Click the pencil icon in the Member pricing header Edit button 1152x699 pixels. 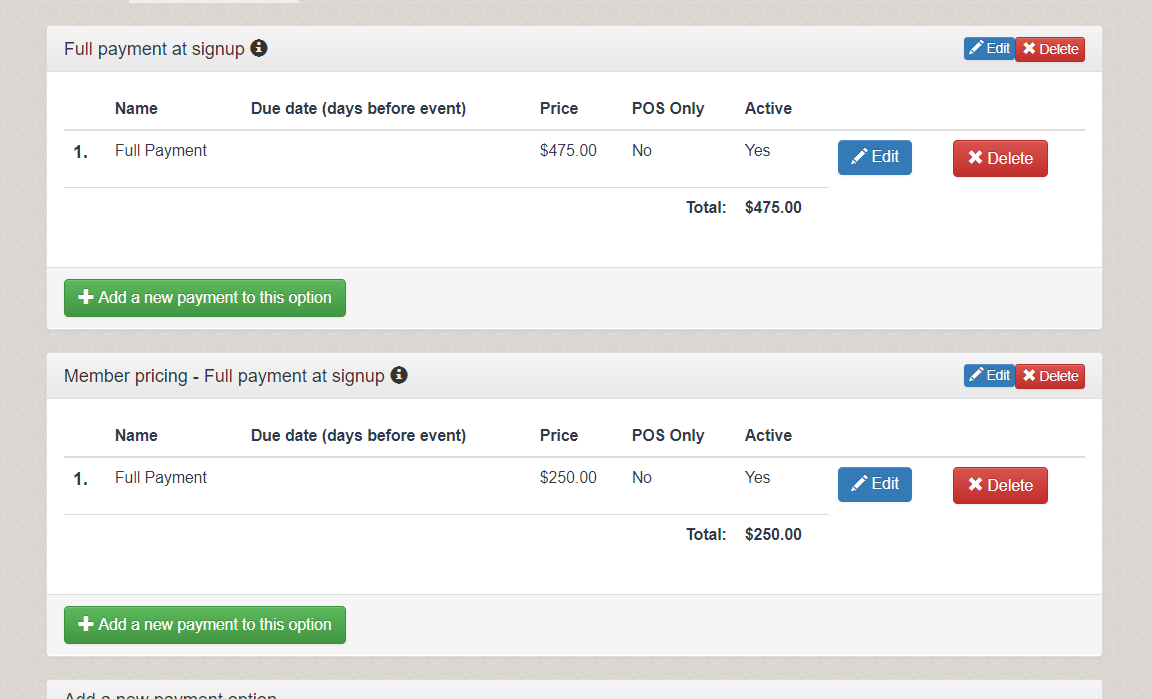coord(978,375)
